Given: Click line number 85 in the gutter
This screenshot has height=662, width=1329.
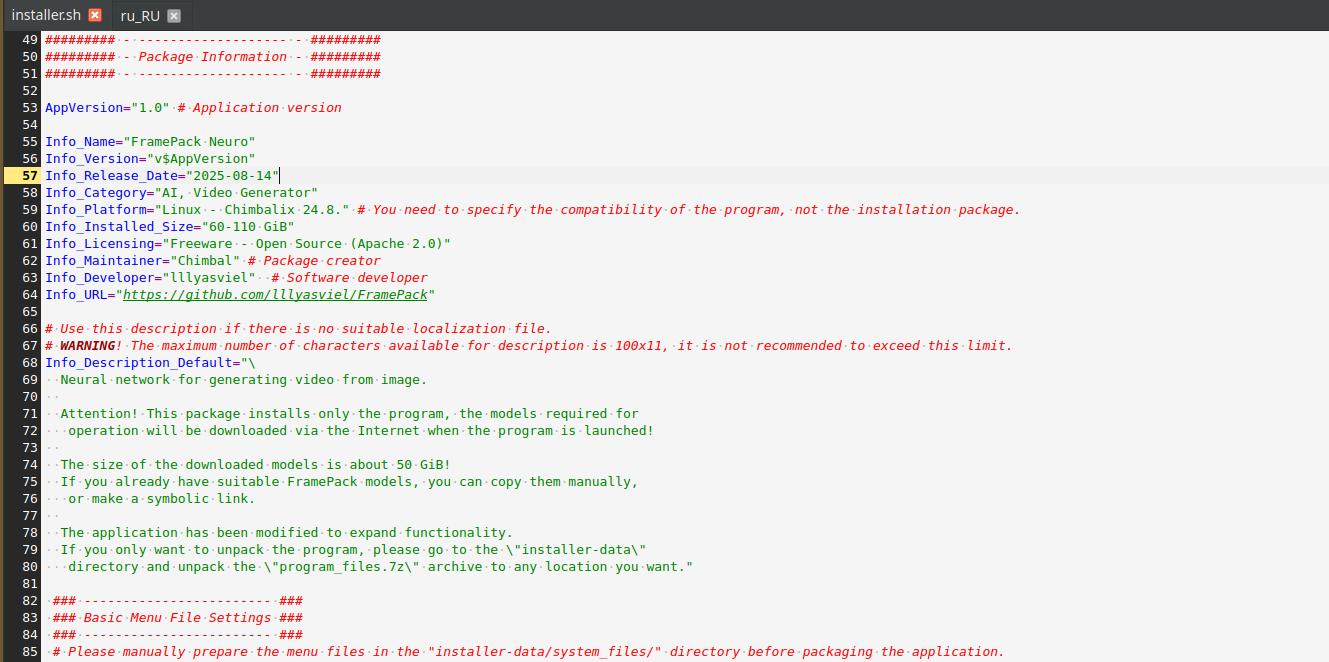Looking at the screenshot, I should pos(29,652).
